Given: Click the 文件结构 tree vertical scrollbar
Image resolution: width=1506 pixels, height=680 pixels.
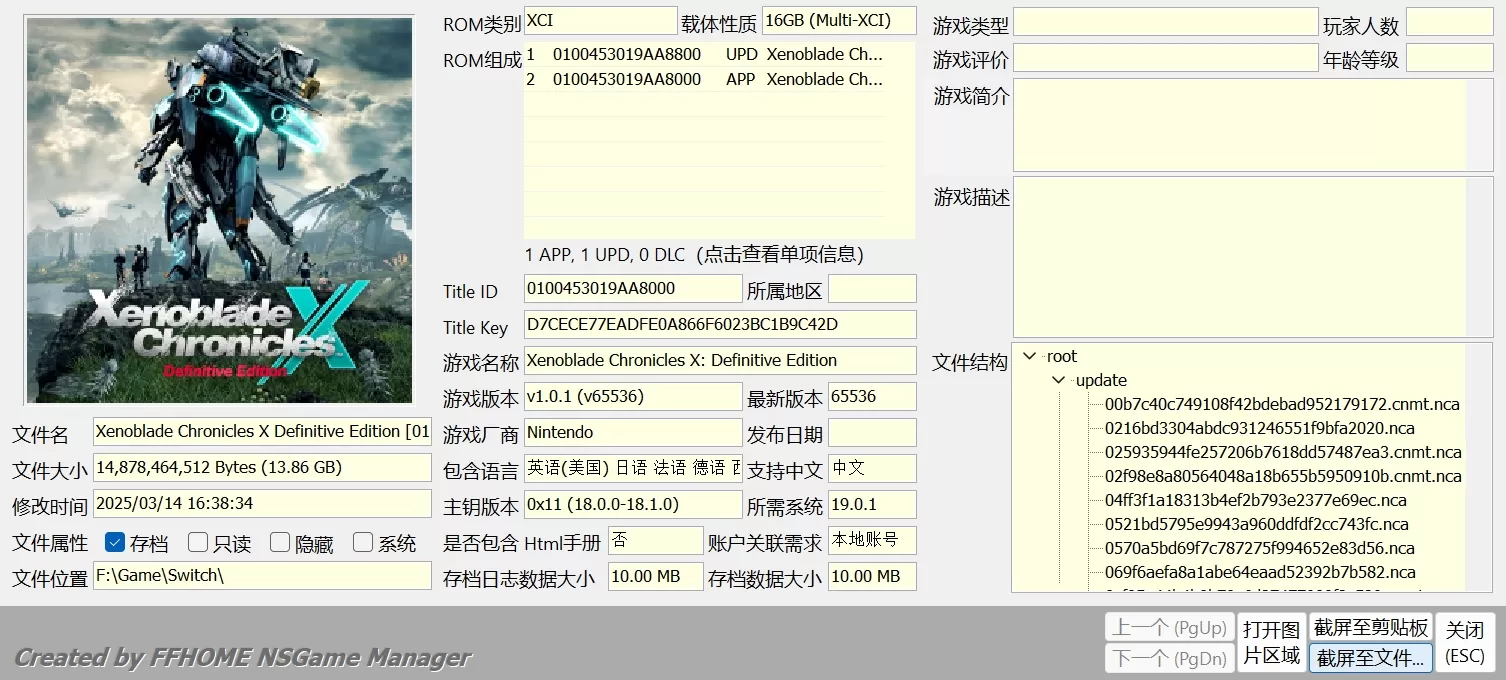Looking at the screenshot, I should [x=1479, y=468].
